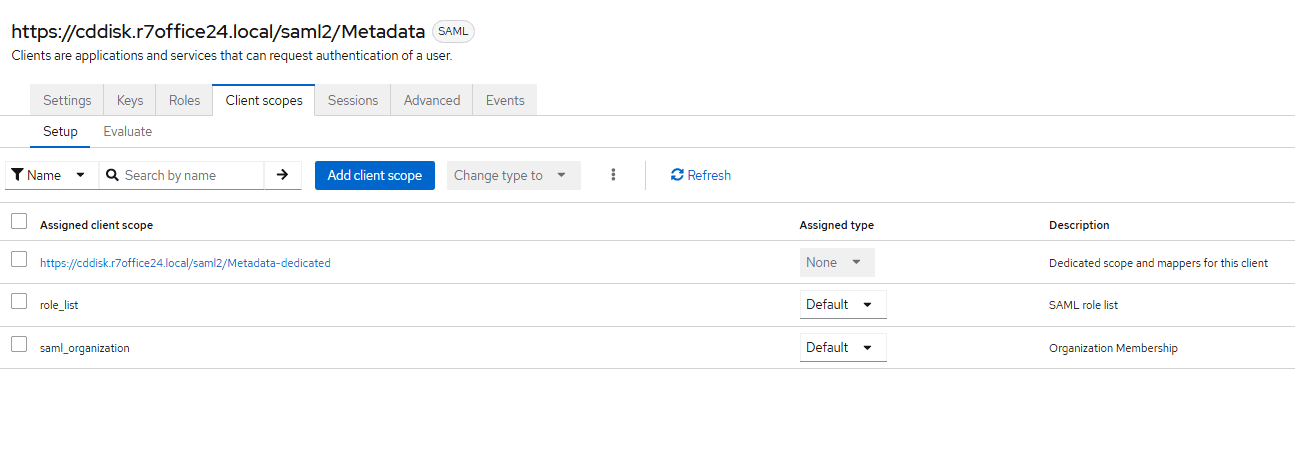This screenshot has height=449, width=1295.
Task: Switch to the Keys tab
Action: 130,100
